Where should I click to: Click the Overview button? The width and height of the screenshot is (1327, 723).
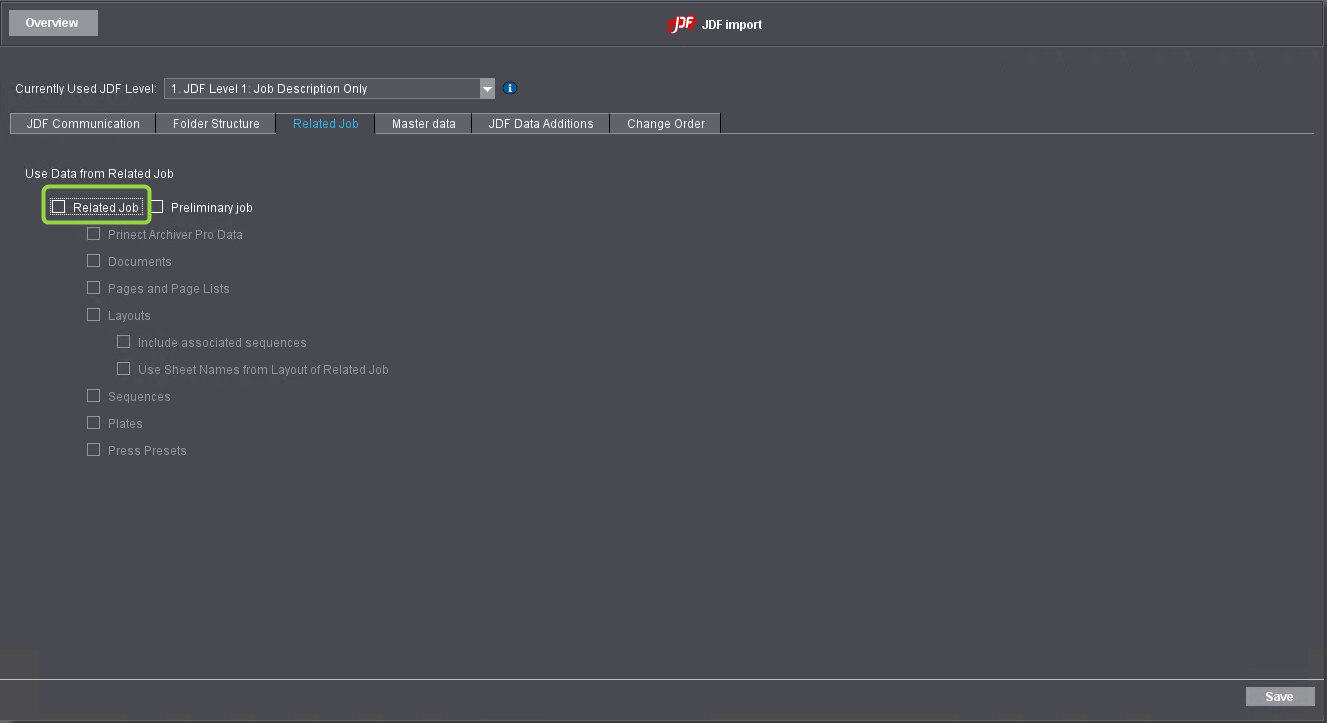point(52,22)
